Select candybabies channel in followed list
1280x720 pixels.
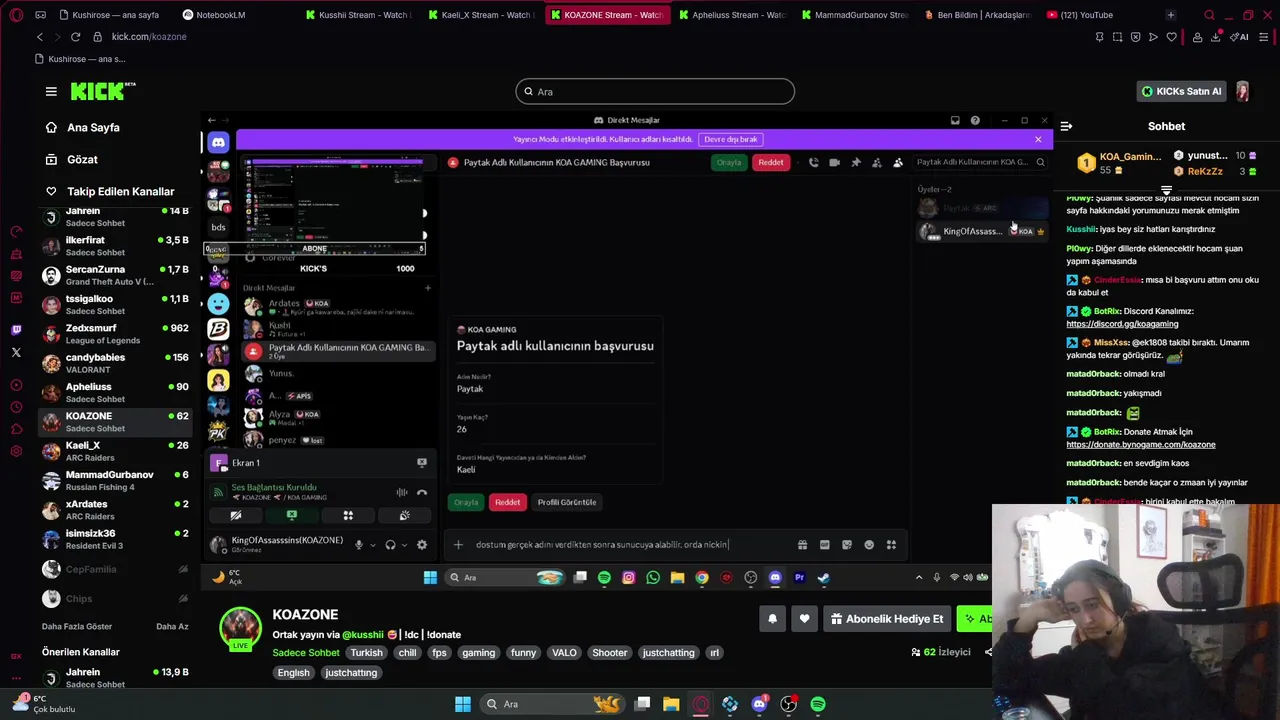pyautogui.click(x=115, y=363)
